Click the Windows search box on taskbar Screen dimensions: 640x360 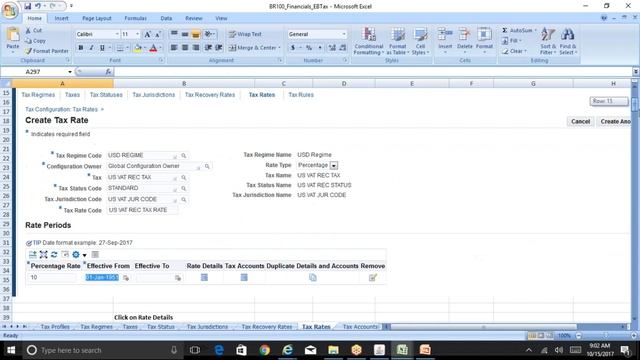click(102, 350)
